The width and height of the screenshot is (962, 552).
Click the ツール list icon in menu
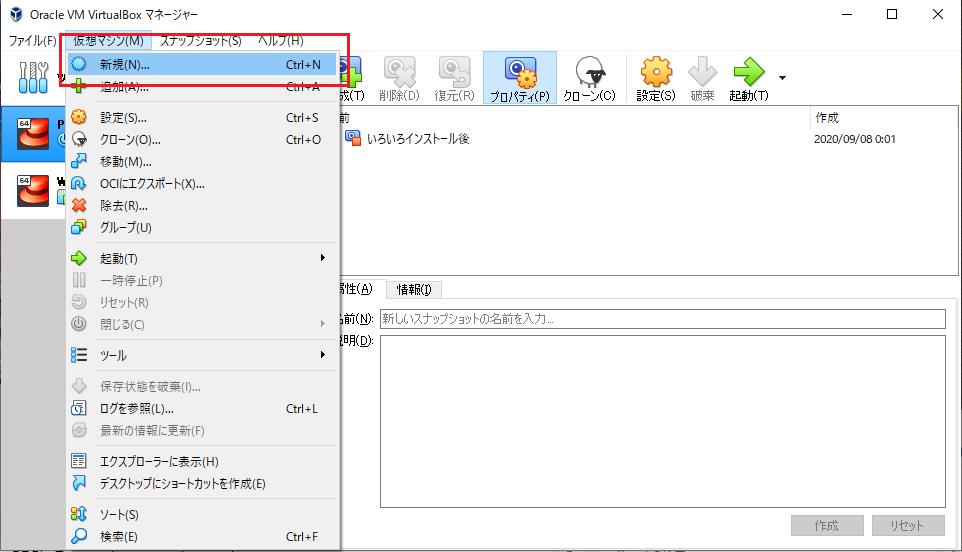79,355
